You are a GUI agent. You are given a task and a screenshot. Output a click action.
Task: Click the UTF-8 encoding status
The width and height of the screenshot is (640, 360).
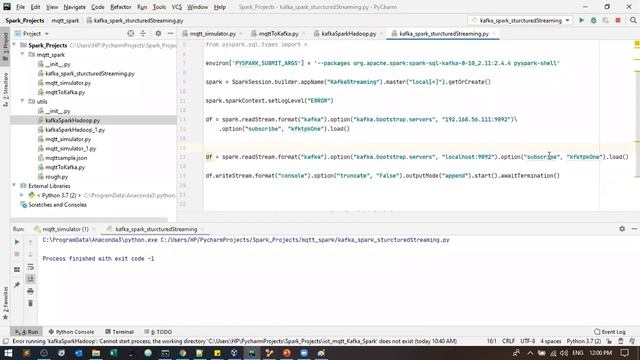pos(527,341)
